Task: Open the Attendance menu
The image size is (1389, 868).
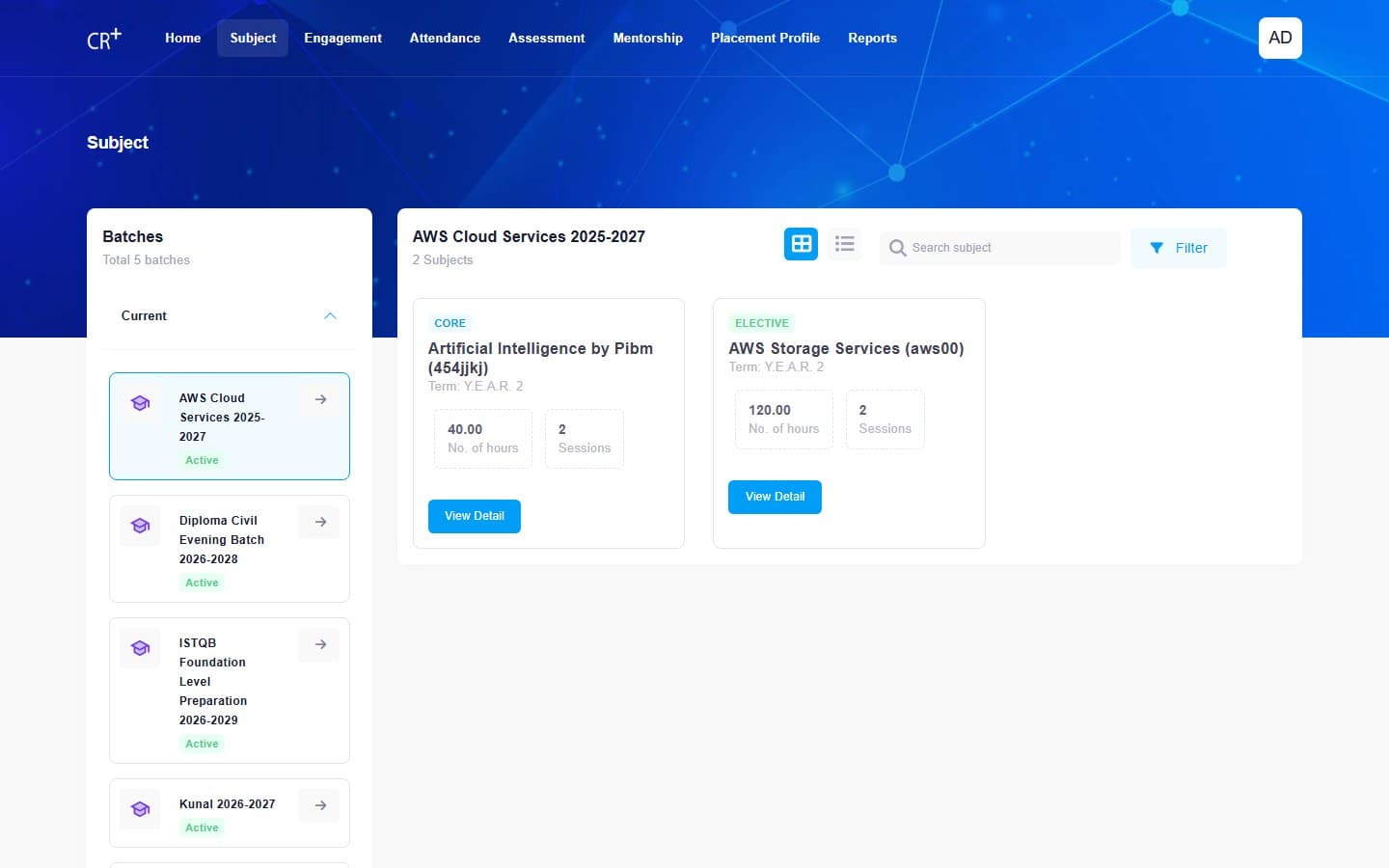Action: point(445,38)
